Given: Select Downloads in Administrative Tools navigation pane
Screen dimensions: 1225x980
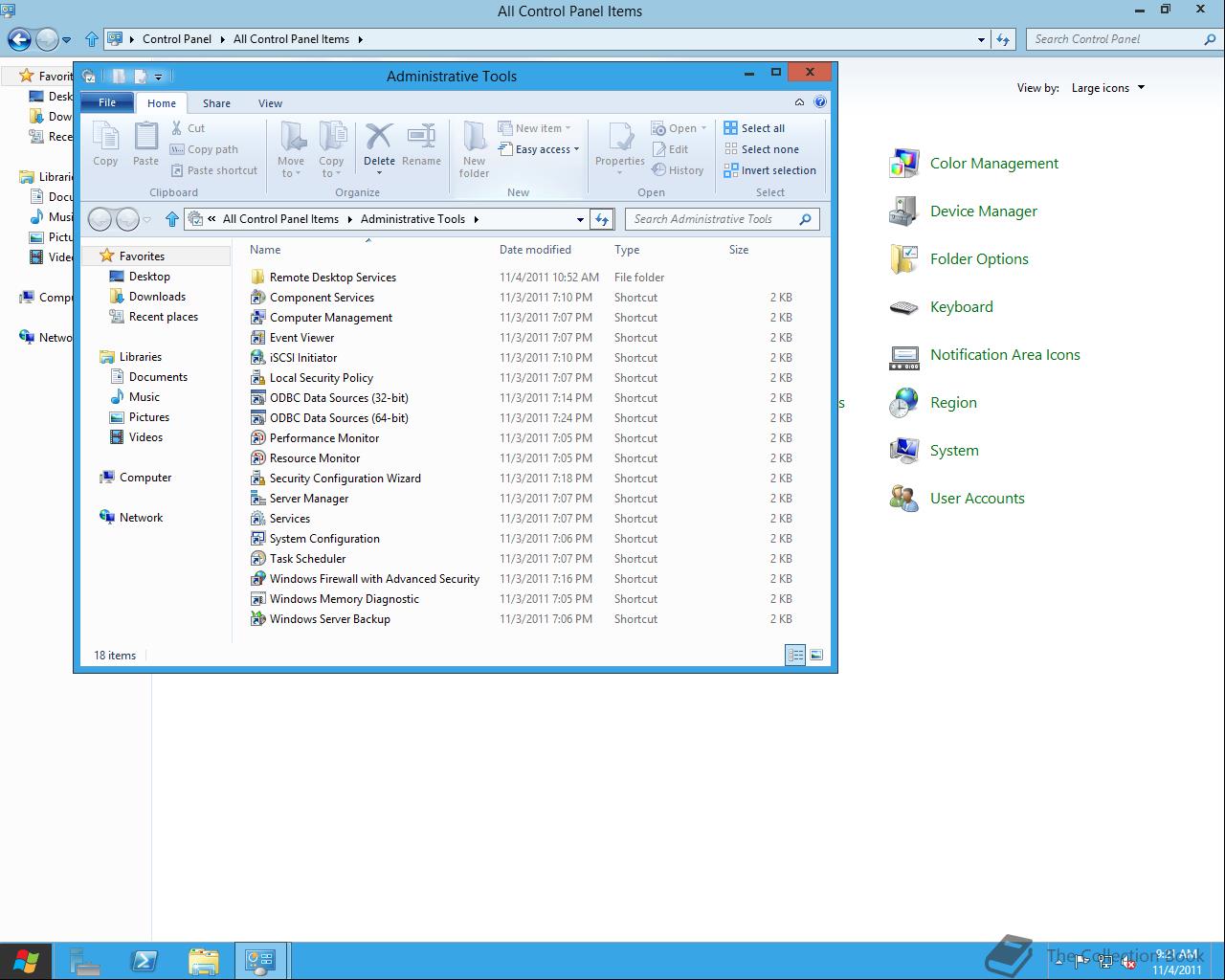Looking at the screenshot, I should point(157,297).
